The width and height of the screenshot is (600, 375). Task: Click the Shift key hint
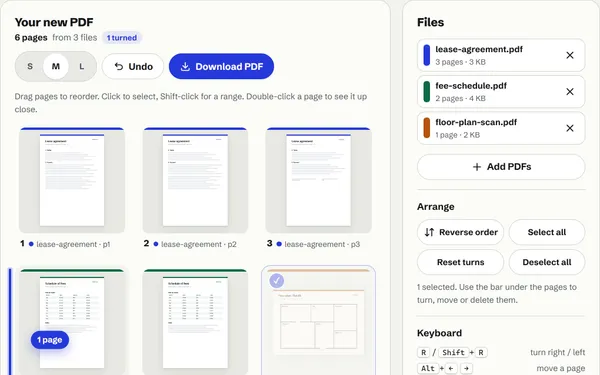coord(453,352)
